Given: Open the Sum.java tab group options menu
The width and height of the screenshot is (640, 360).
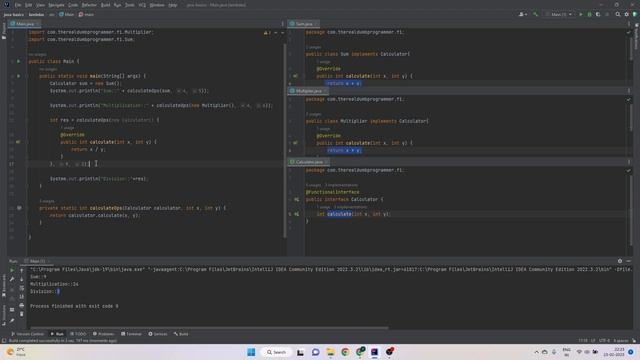Looking at the screenshot, I should (x=629, y=24).
